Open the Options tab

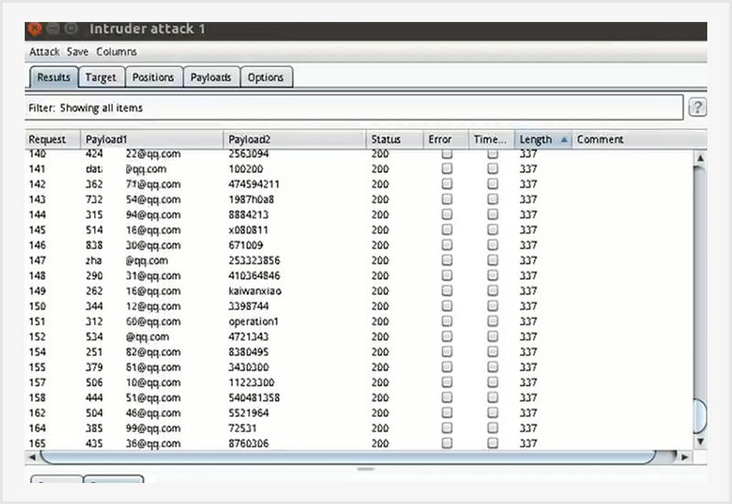tap(266, 77)
